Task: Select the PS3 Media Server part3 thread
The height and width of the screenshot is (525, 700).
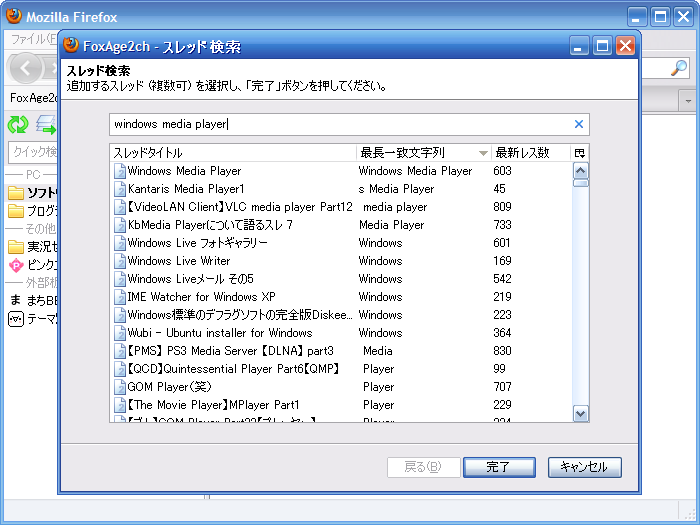Action: pos(341,351)
